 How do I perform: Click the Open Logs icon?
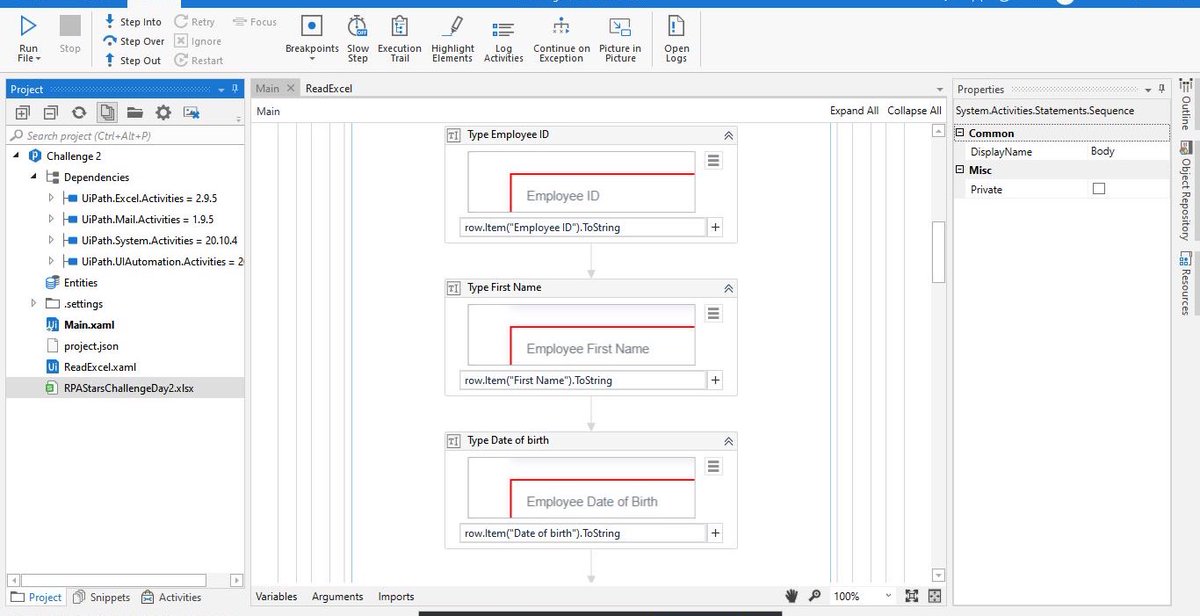coord(677,26)
